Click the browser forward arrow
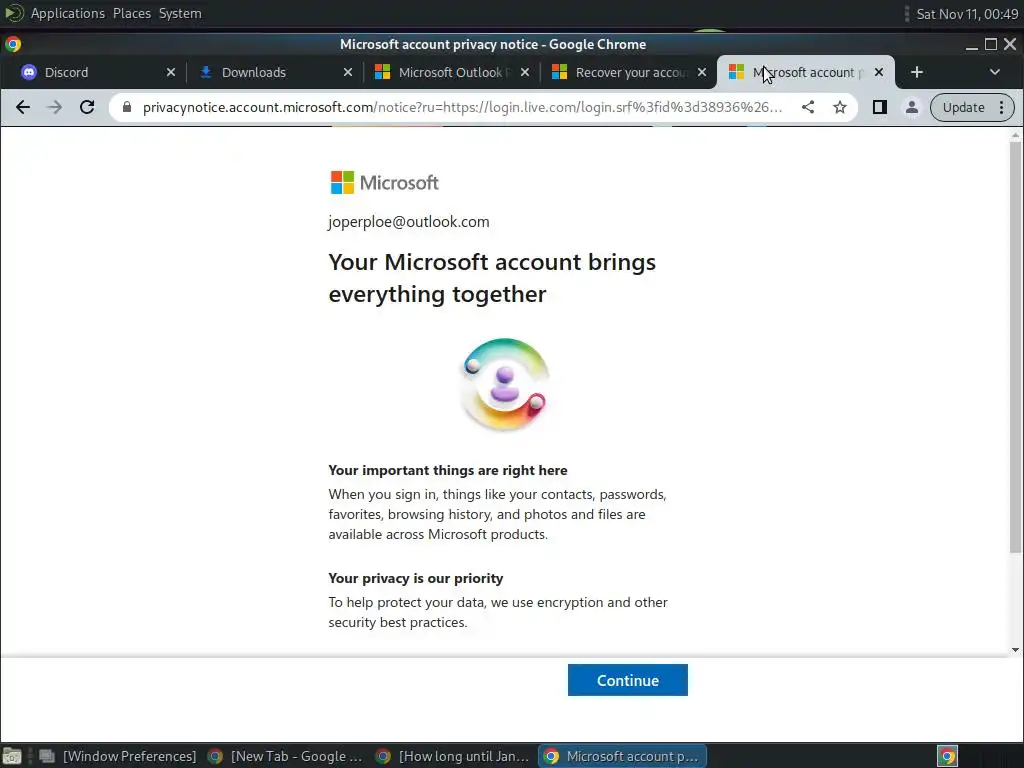Image resolution: width=1024 pixels, height=768 pixels. pyautogui.click(x=55, y=107)
